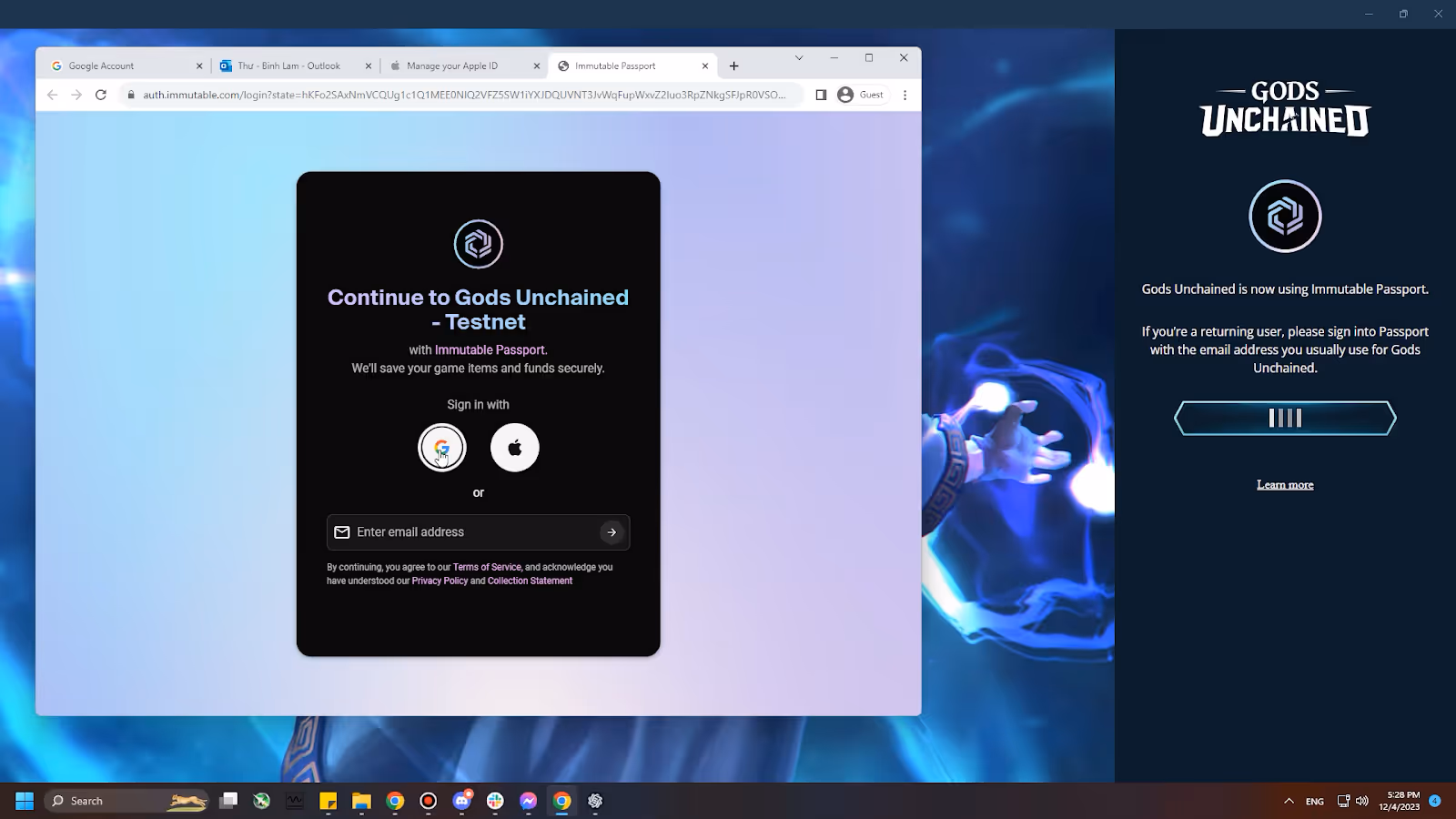Open Messenger from the taskbar
This screenshot has height=819, width=1456.
[x=529, y=801]
